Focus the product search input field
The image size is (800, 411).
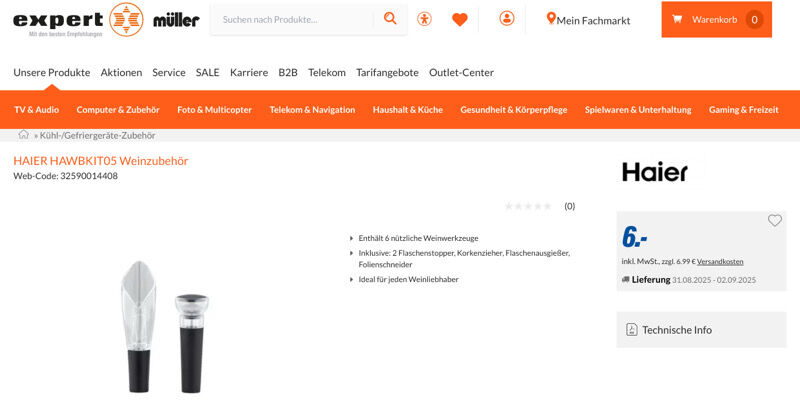click(293, 19)
